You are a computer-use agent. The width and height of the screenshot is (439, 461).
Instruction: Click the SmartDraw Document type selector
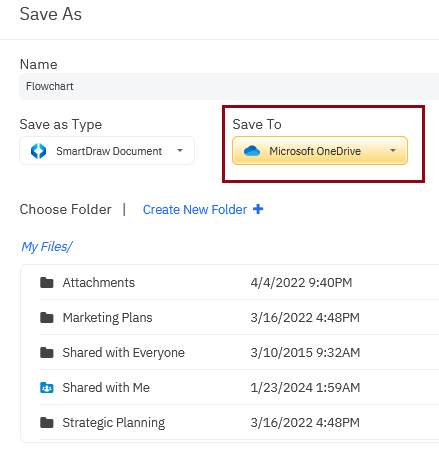(x=107, y=151)
